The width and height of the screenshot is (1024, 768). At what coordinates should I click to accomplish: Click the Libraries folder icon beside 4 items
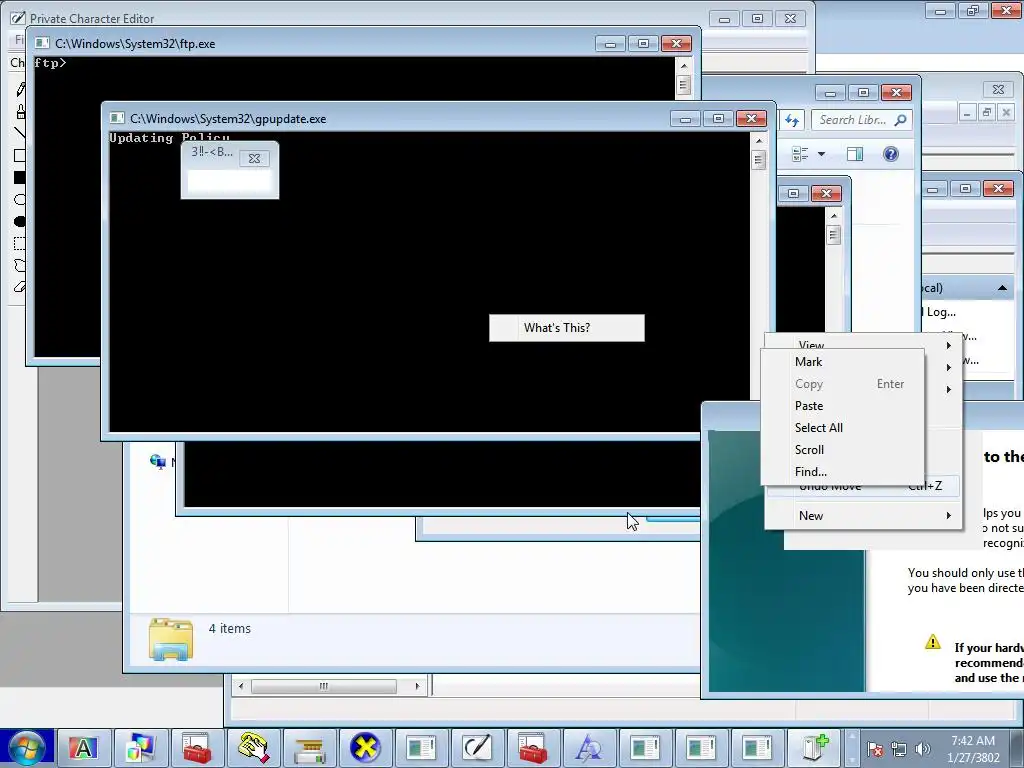[170, 639]
